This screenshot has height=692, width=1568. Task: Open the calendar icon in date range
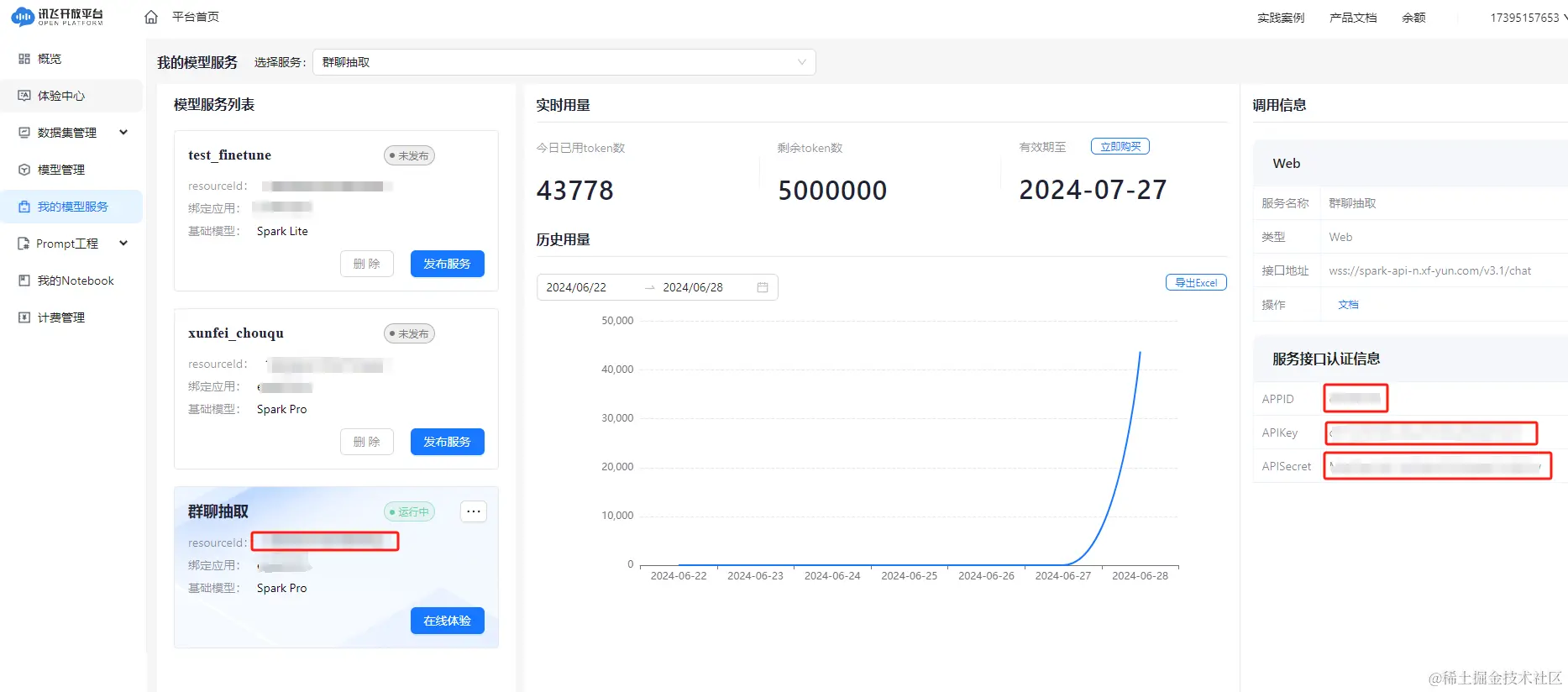pyautogui.click(x=763, y=287)
